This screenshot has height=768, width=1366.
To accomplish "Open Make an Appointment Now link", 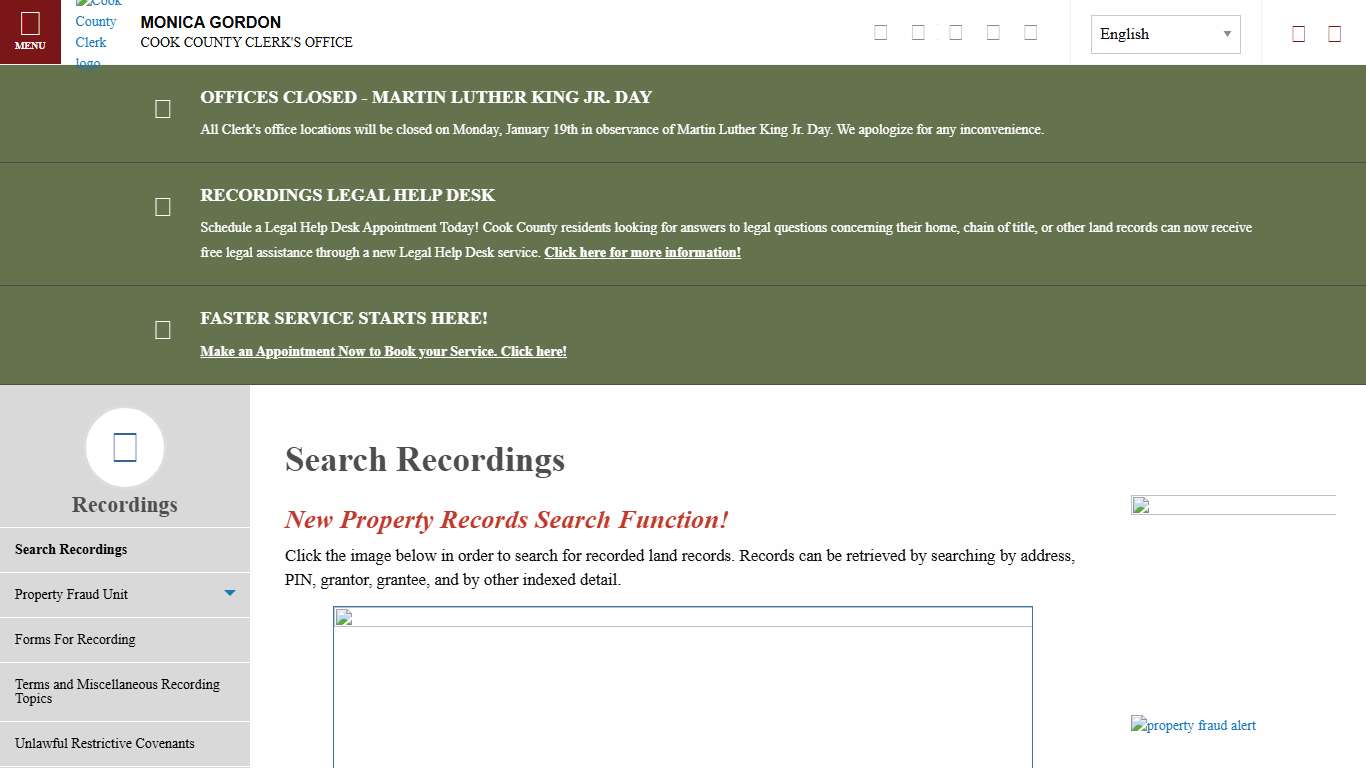I will [383, 351].
